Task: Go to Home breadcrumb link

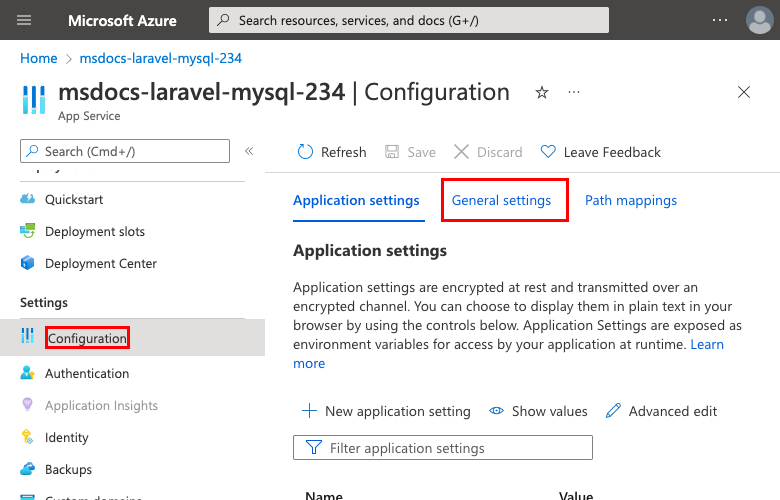Action: tap(38, 58)
